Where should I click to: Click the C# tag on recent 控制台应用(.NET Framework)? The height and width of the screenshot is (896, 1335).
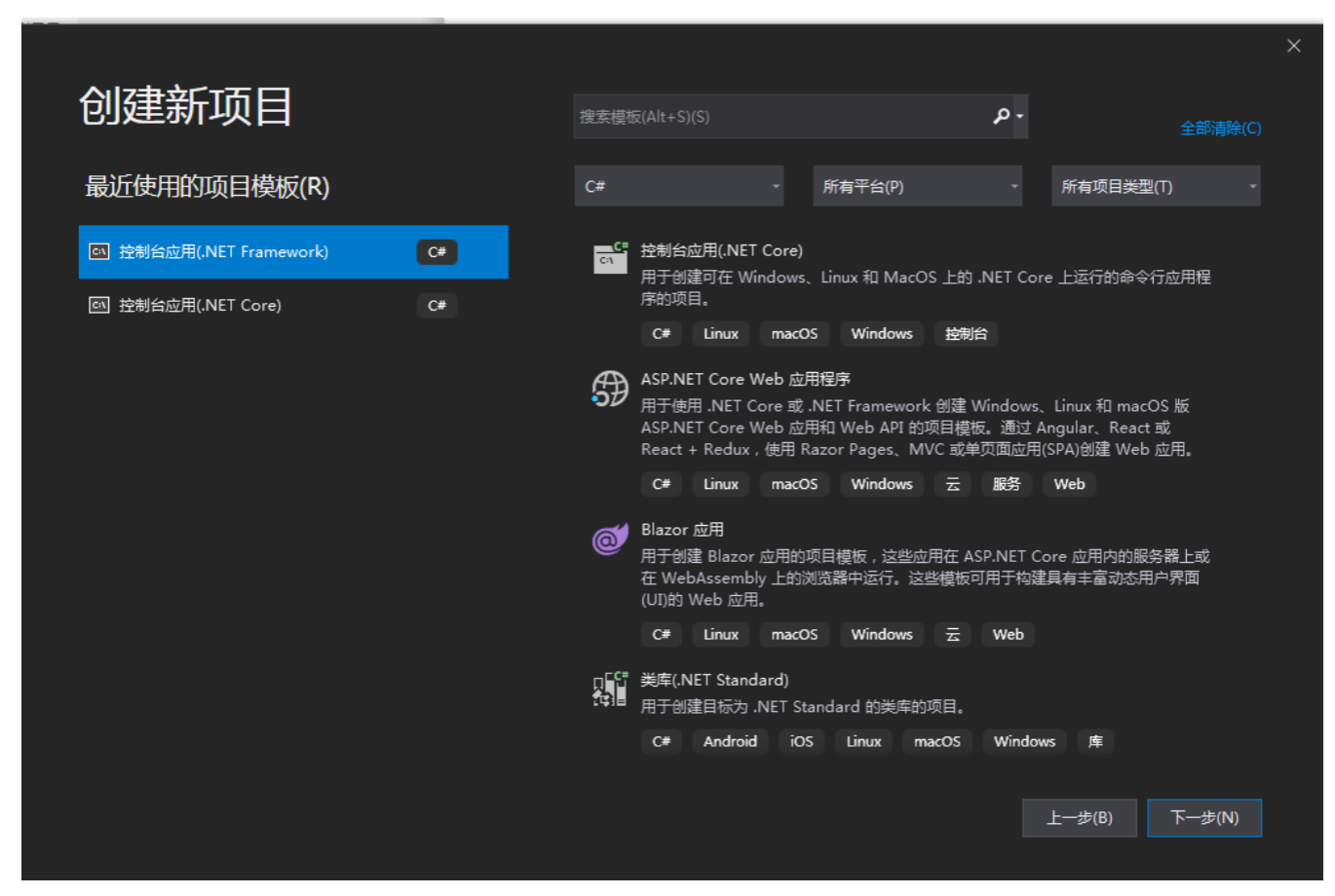tap(437, 252)
